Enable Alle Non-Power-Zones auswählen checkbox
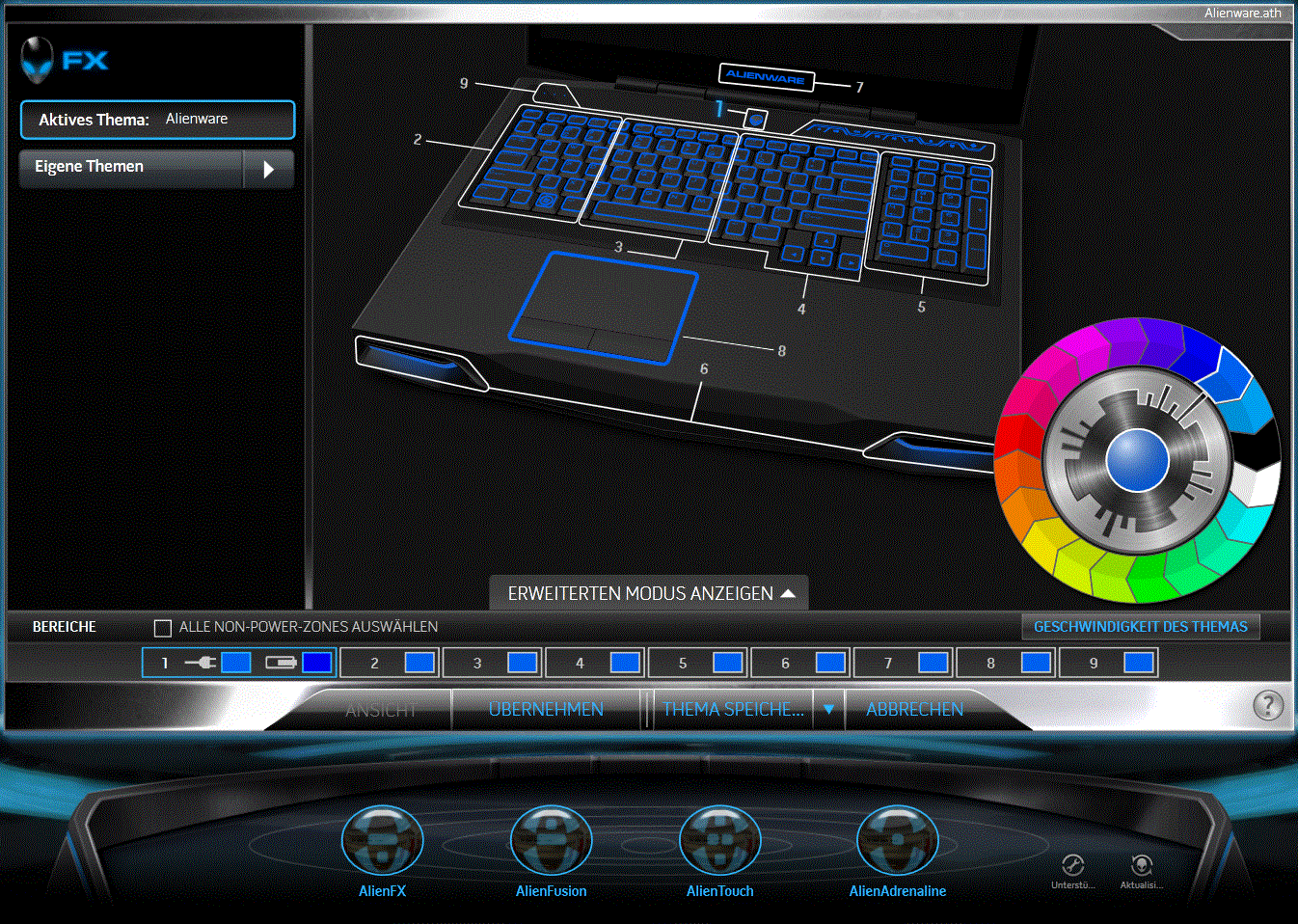The width and height of the screenshot is (1298, 924). pyautogui.click(x=163, y=628)
